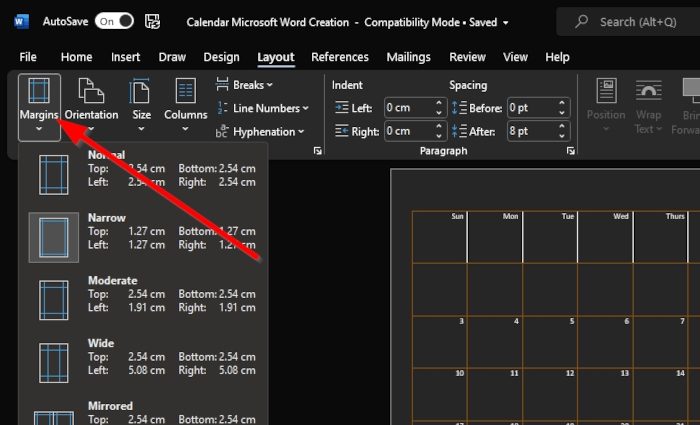This screenshot has height=425, width=700.
Task: Switch to the Design tab
Action: pos(221,57)
